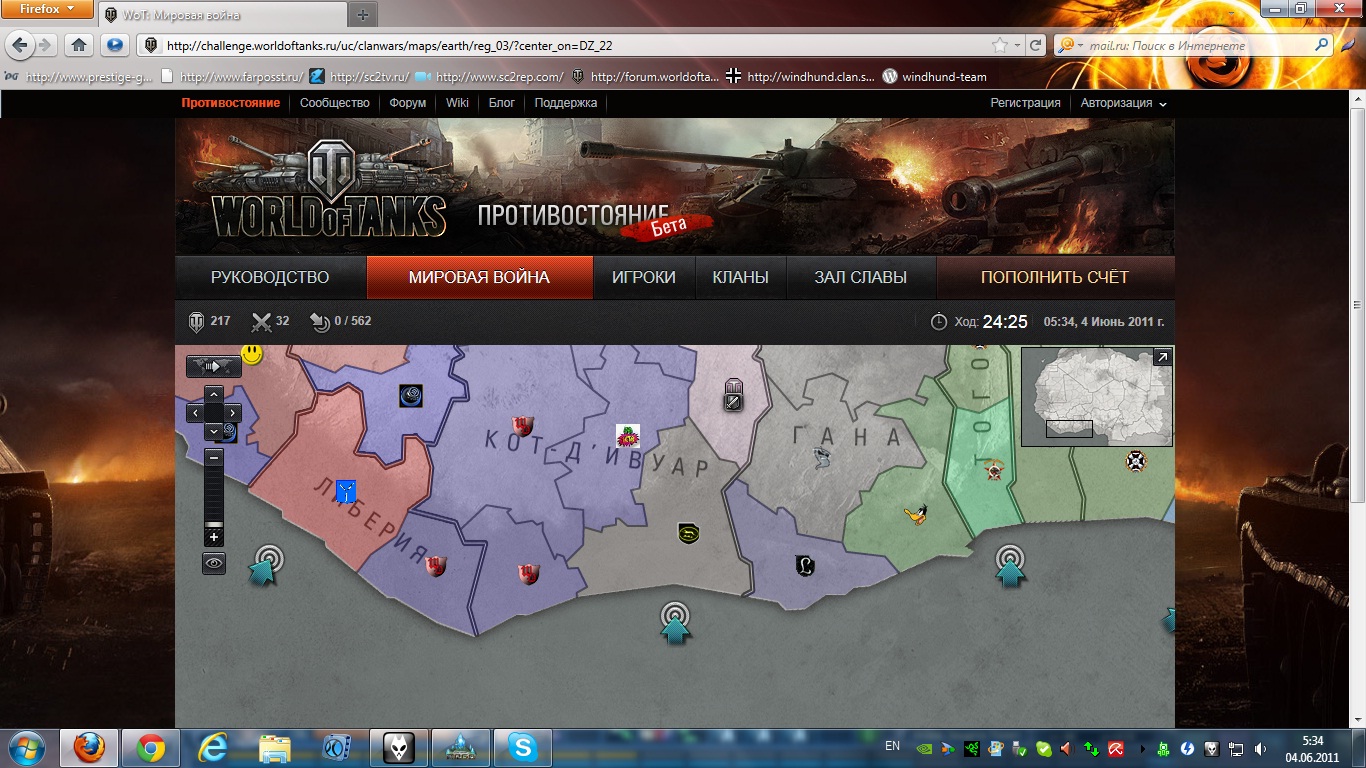
Task: Expand the minimap with the arrow icon
Action: point(1162,357)
